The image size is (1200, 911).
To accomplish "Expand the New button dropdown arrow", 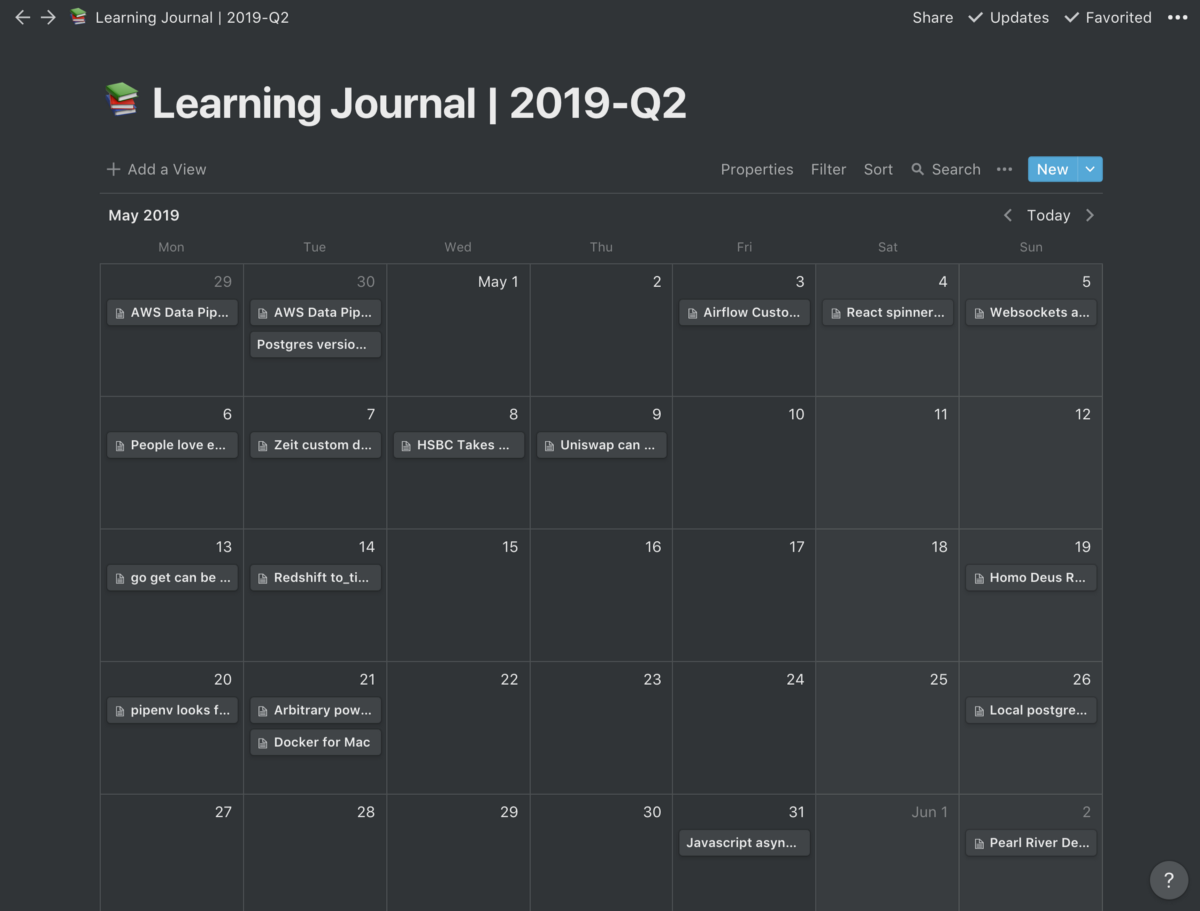I will (x=1090, y=170).
